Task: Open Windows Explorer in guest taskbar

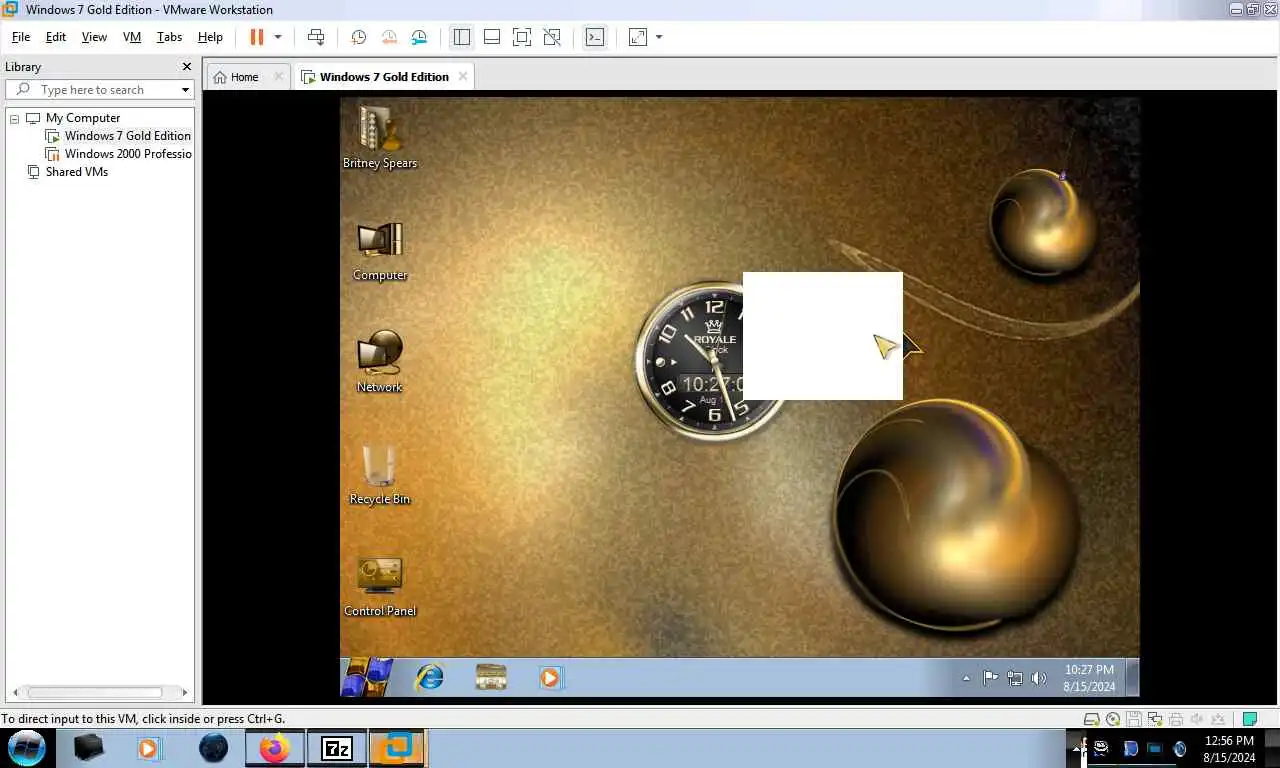Action: coord(490,677)
